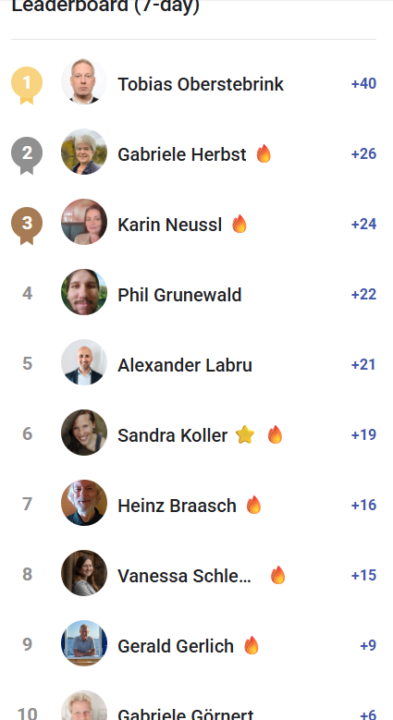
Task: Click the silver second-place medal icon
Action: [27, 155]
